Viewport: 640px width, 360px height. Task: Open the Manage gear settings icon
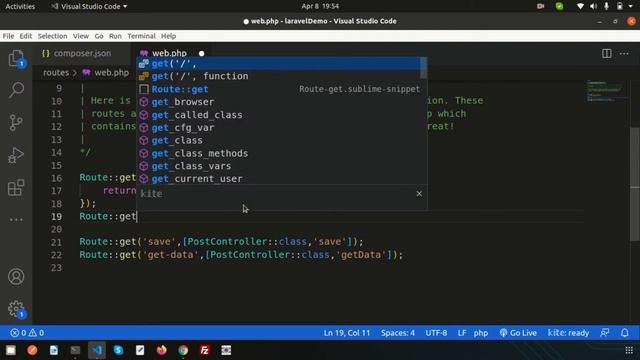pos(16,309)
